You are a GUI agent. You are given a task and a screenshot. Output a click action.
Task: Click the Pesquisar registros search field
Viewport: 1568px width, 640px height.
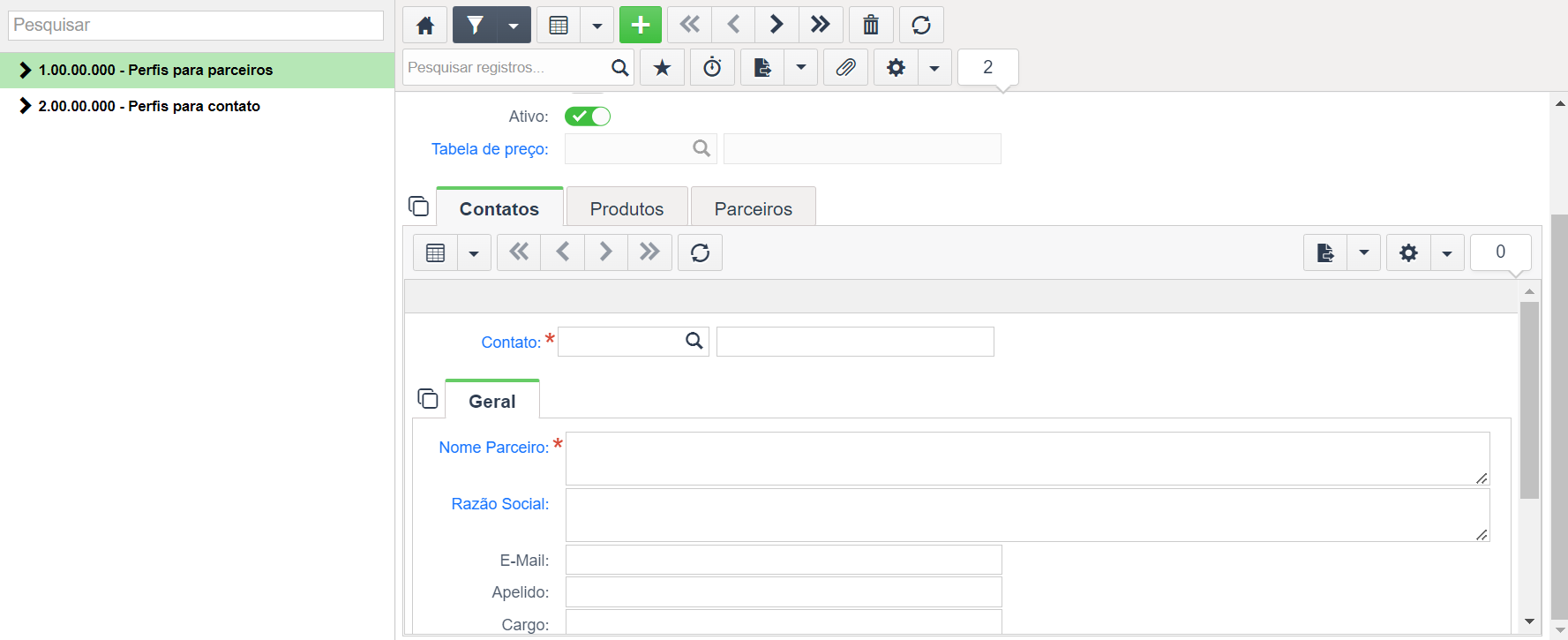tap(507, 67)
